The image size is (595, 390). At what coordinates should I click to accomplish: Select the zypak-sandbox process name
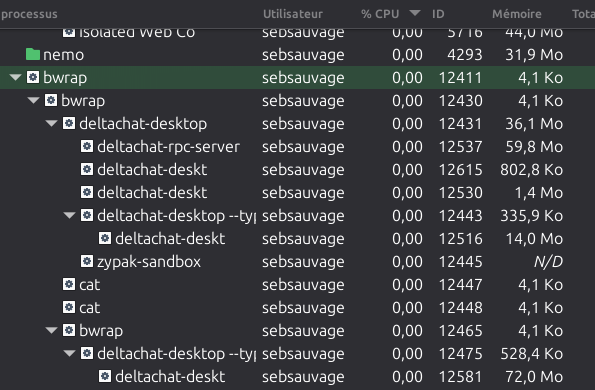(x=149, y=262)
